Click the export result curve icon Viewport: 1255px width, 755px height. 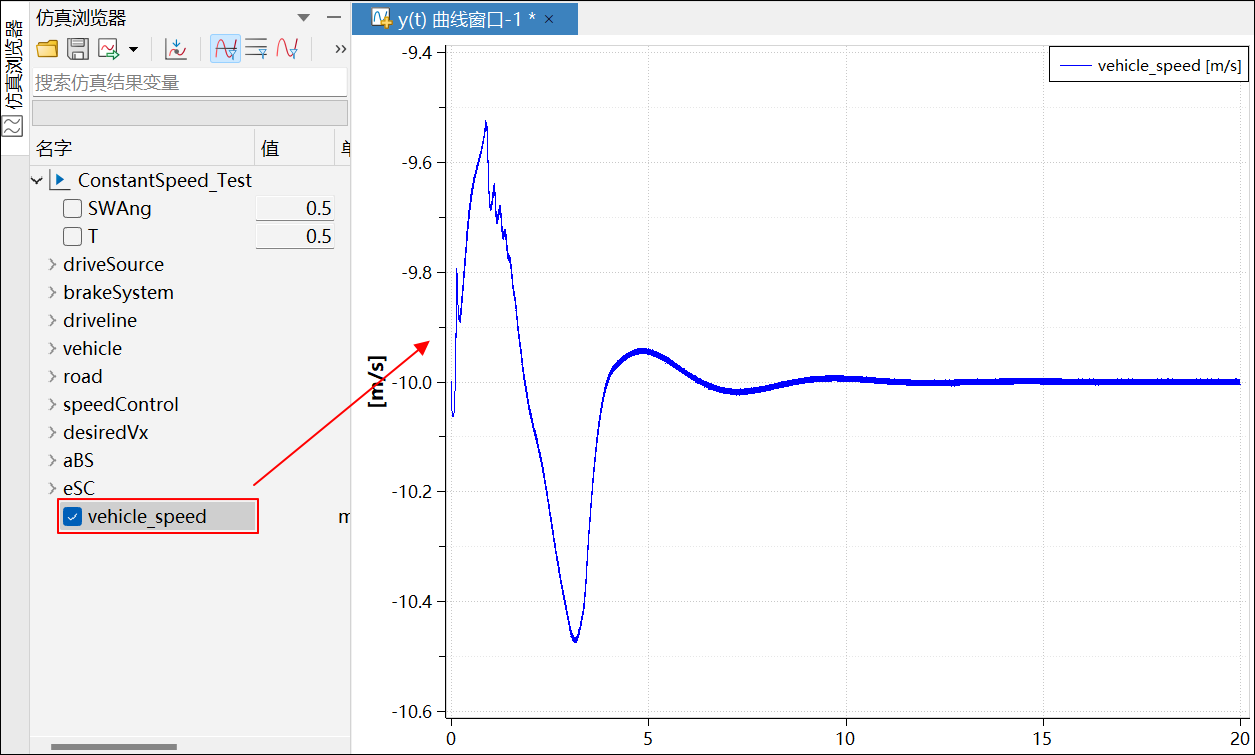coord(108,49)
